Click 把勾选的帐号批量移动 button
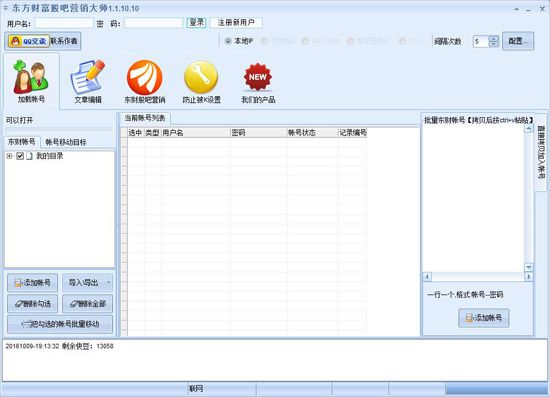 [60, 324]
